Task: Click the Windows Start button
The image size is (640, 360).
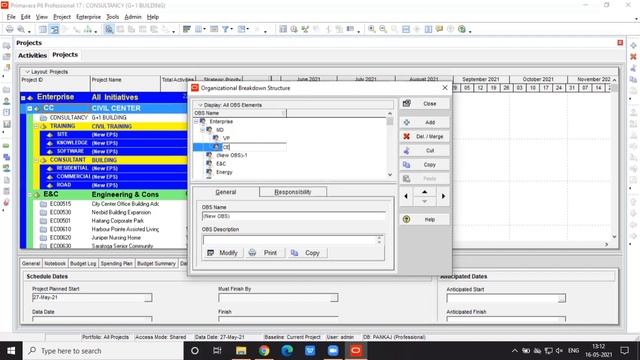Action: pos(11,351)
